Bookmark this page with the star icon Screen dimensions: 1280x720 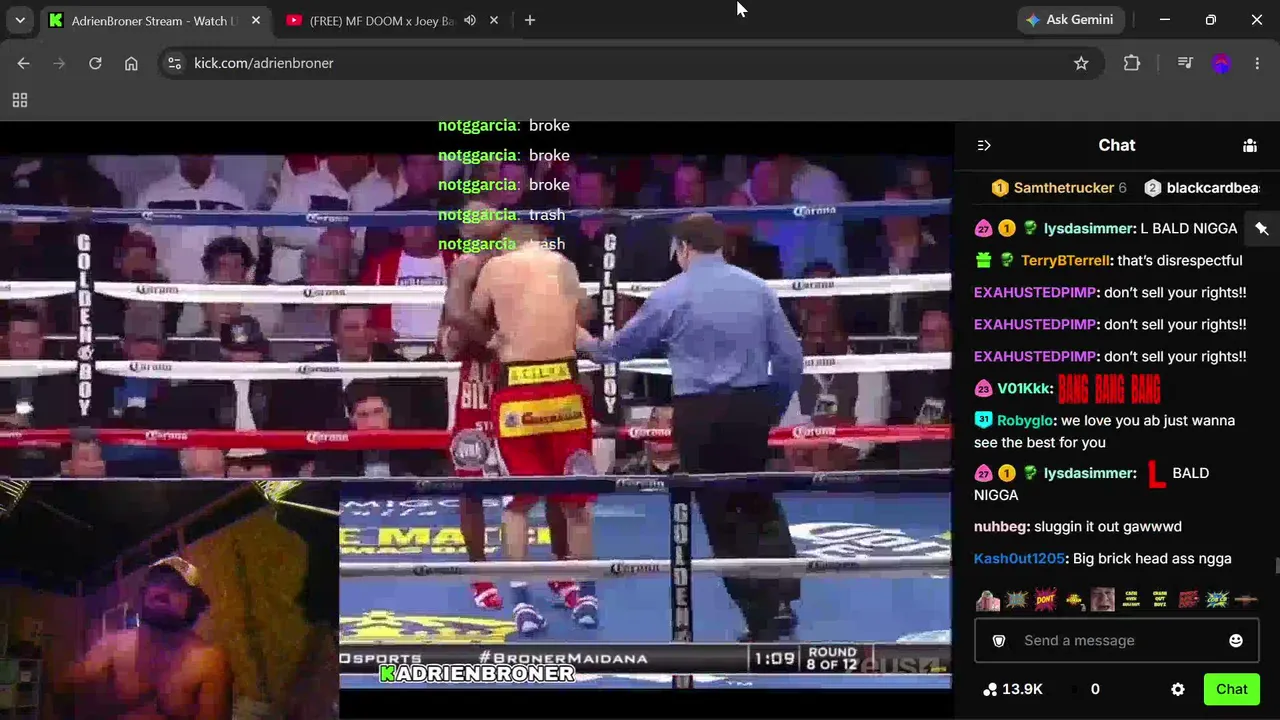[1081, 63]
